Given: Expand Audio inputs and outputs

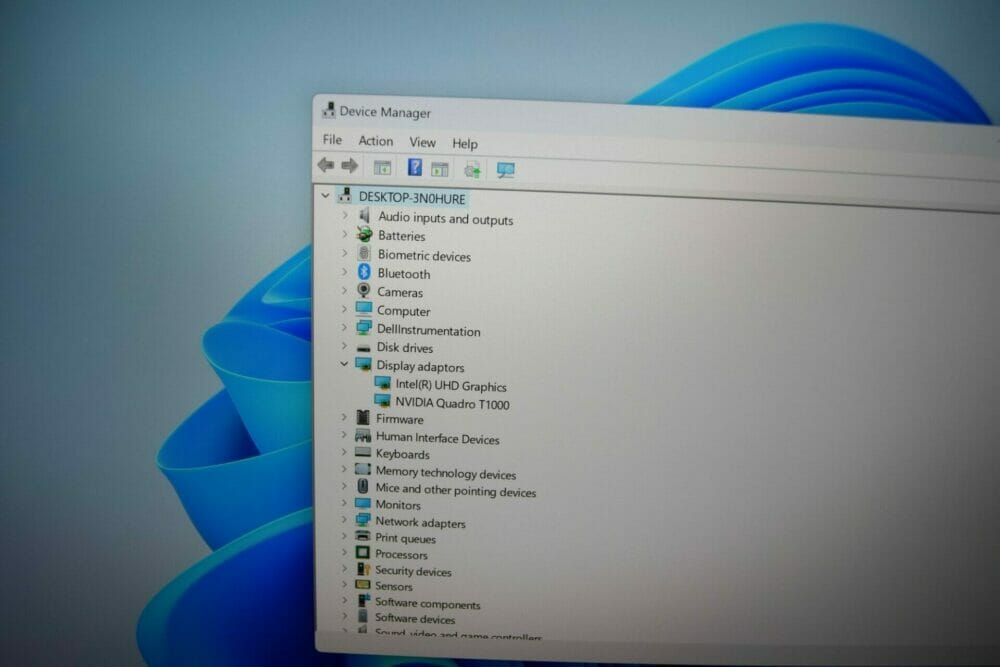Looking at the screenshot, I should (345, 216).
